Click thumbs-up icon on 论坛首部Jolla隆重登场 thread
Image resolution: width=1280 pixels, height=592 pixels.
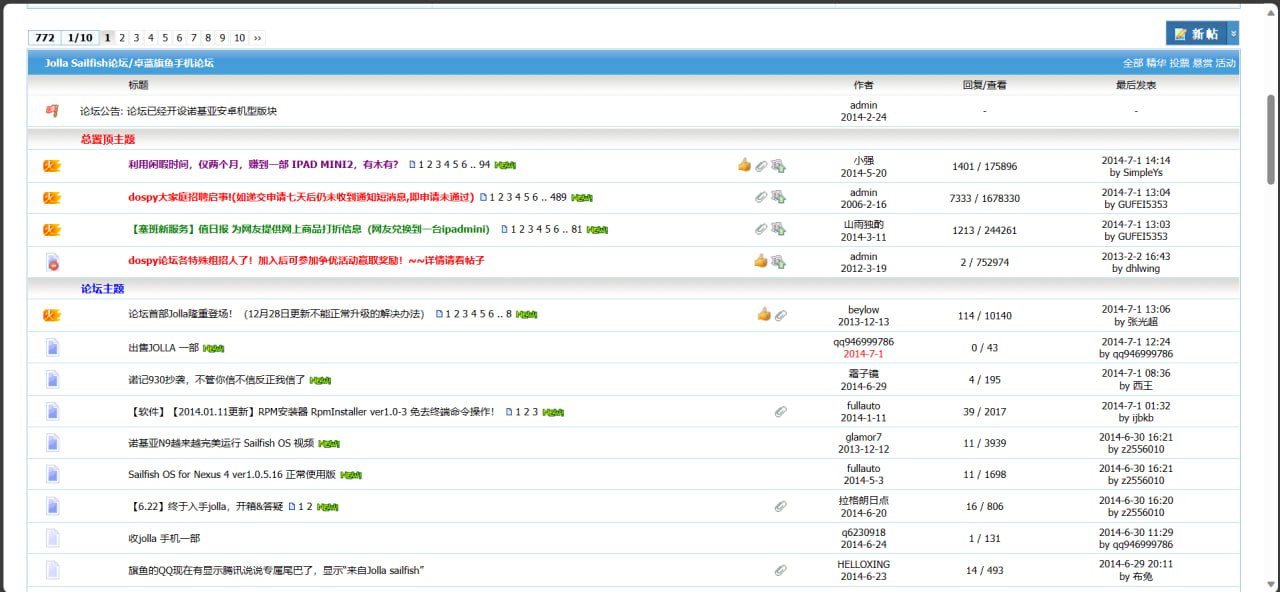click(x=764, y=314)
